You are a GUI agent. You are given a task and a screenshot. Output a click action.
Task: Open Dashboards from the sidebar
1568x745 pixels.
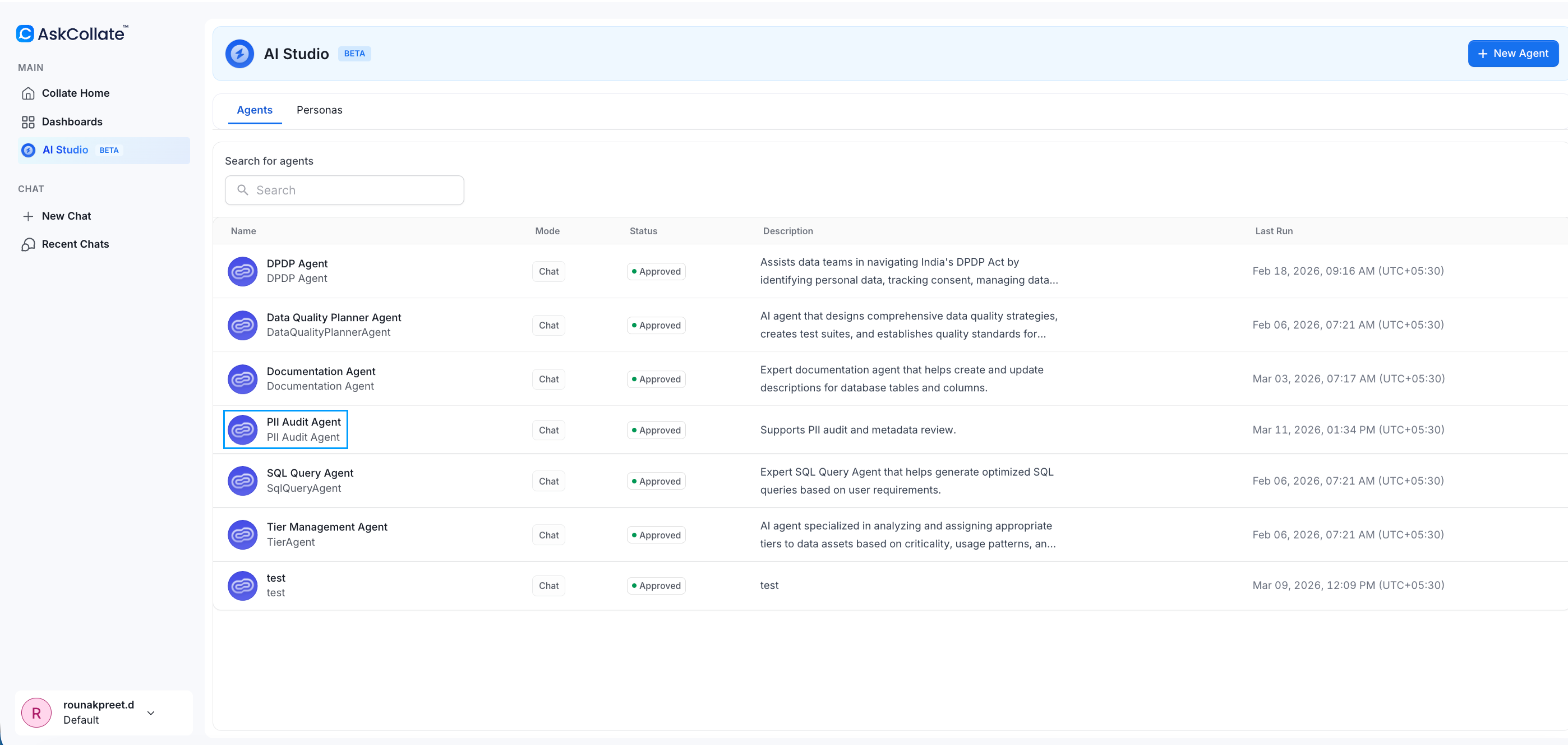click(71, 122)
